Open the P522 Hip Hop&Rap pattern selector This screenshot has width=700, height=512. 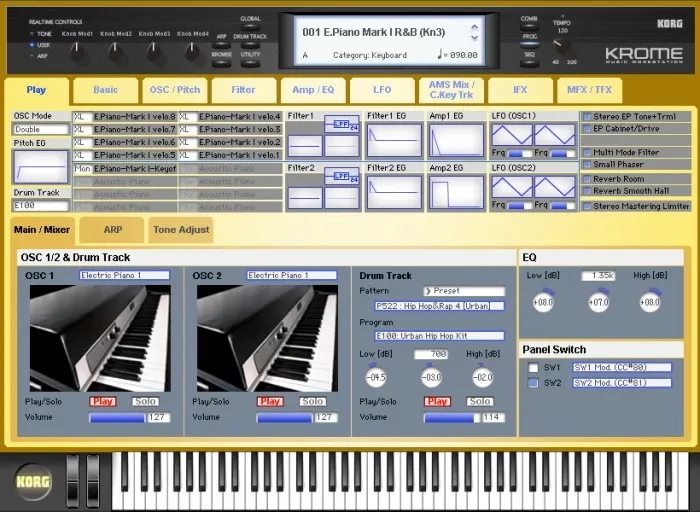coord(439,306)
